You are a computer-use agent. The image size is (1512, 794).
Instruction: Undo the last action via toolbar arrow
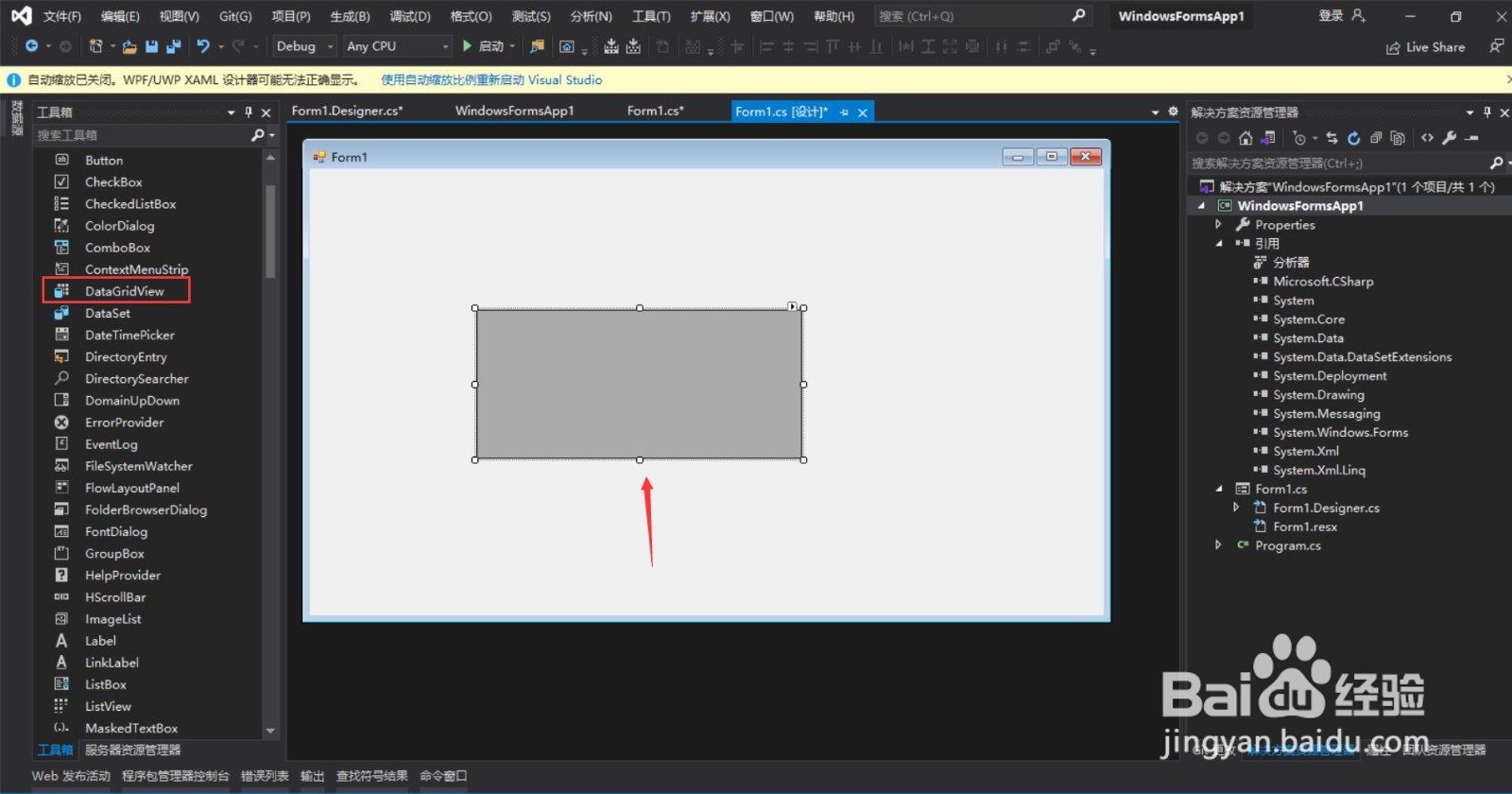point(203,46)
